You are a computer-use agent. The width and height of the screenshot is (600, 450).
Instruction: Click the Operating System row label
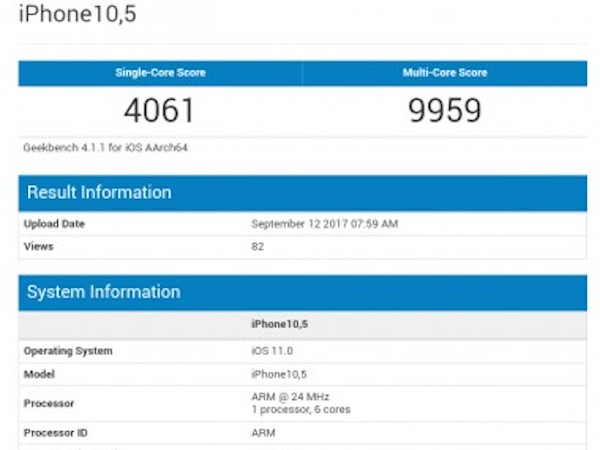click(68, 351)
